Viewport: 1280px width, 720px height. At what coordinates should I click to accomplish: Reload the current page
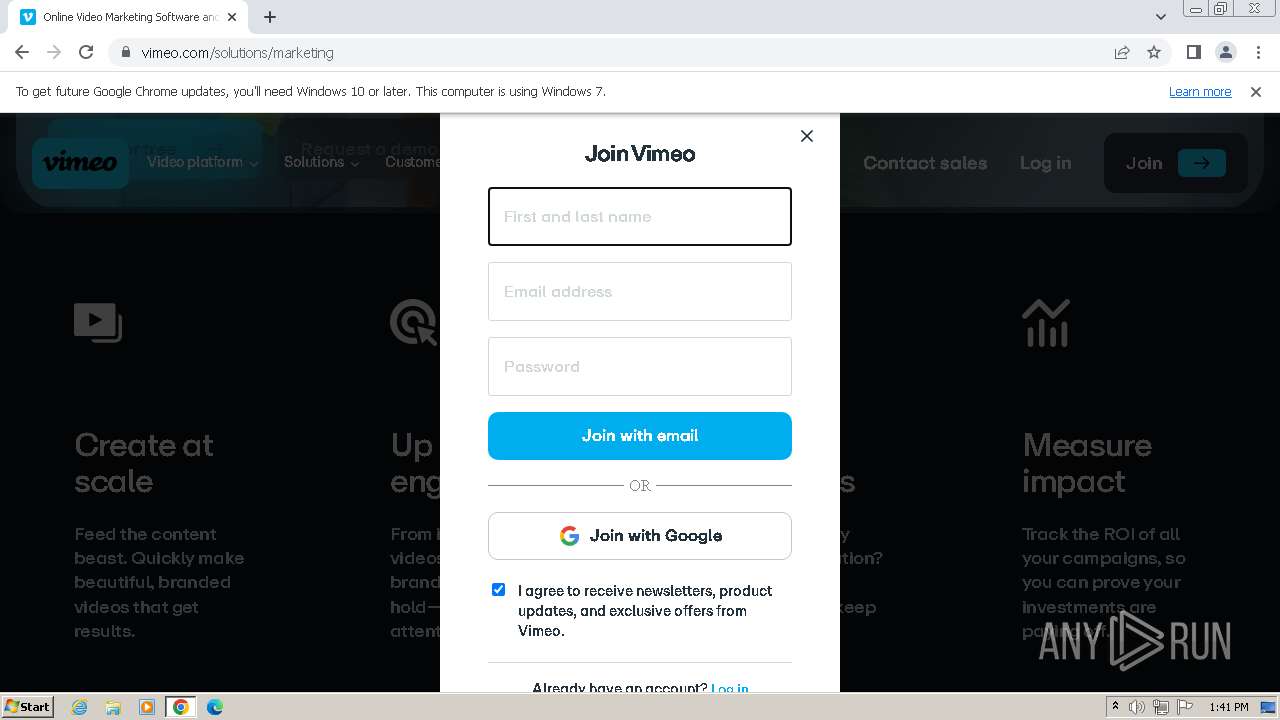[x=86, y=52]
